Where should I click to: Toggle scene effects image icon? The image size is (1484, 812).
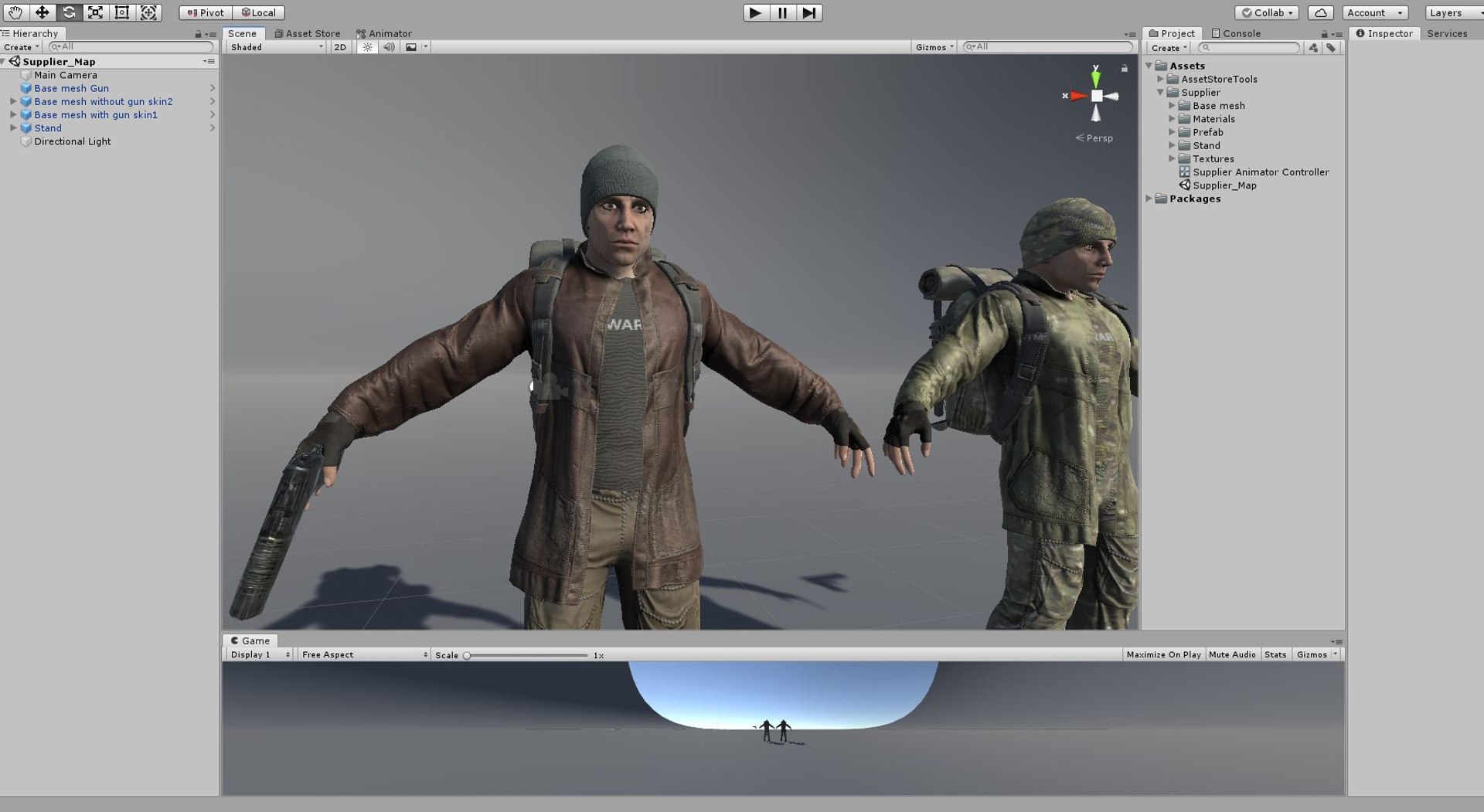click(x=411, y=47)
